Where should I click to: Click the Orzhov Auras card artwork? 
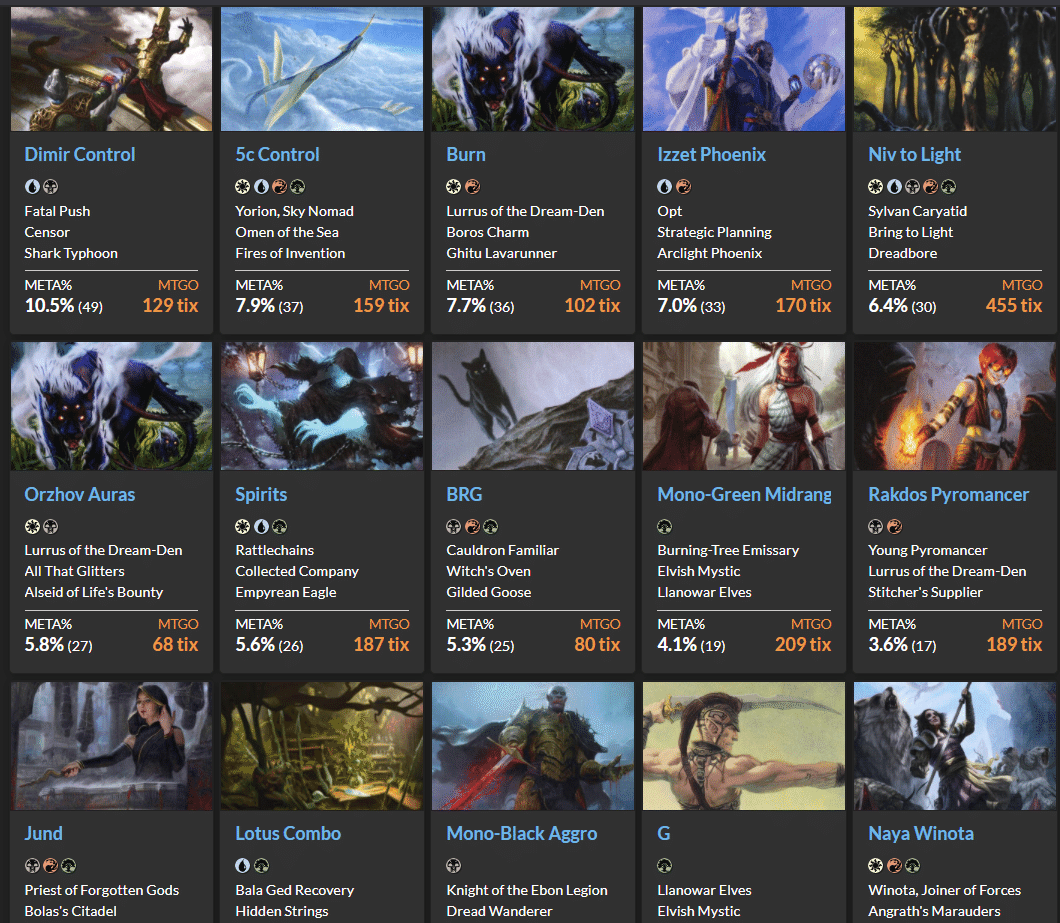coord(112,406)
